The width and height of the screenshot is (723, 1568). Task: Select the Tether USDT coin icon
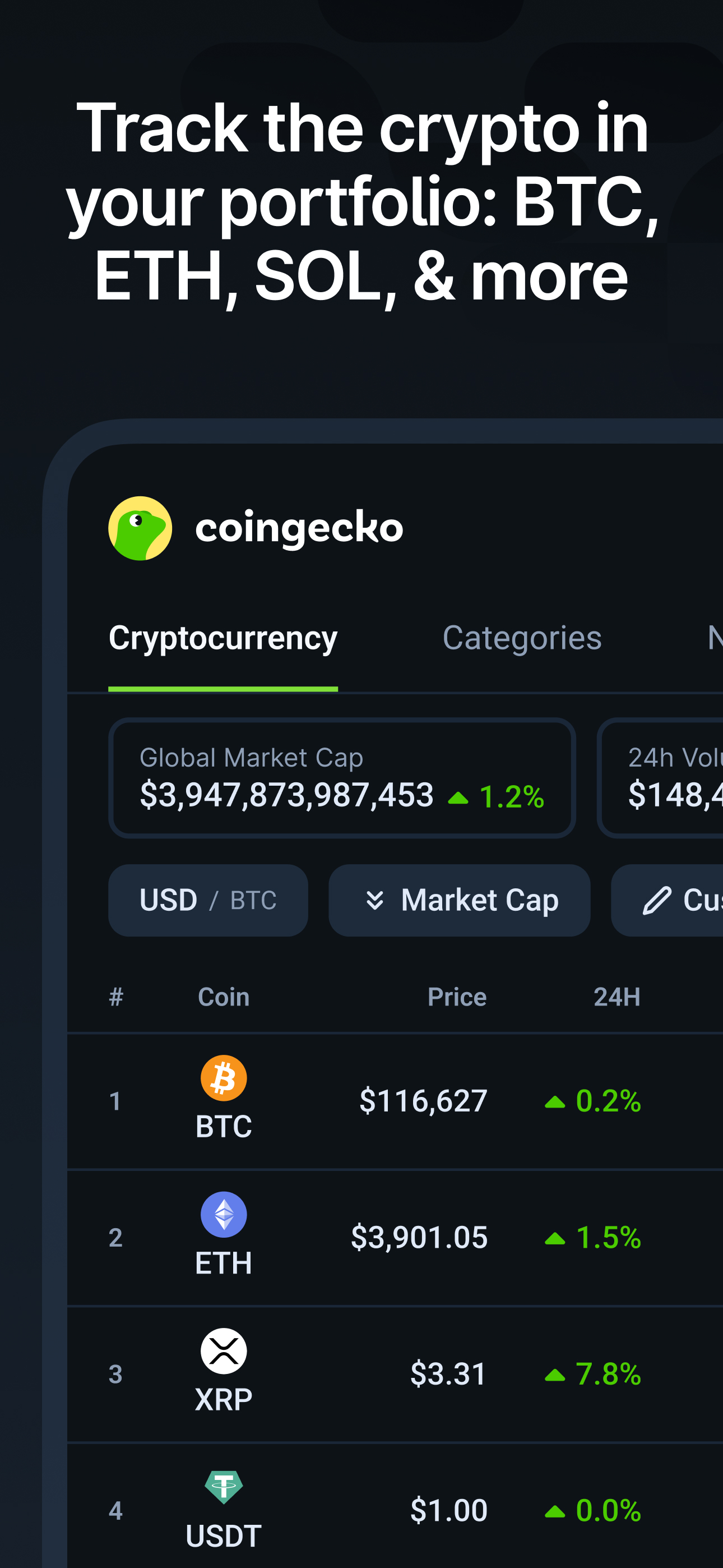224,1487
